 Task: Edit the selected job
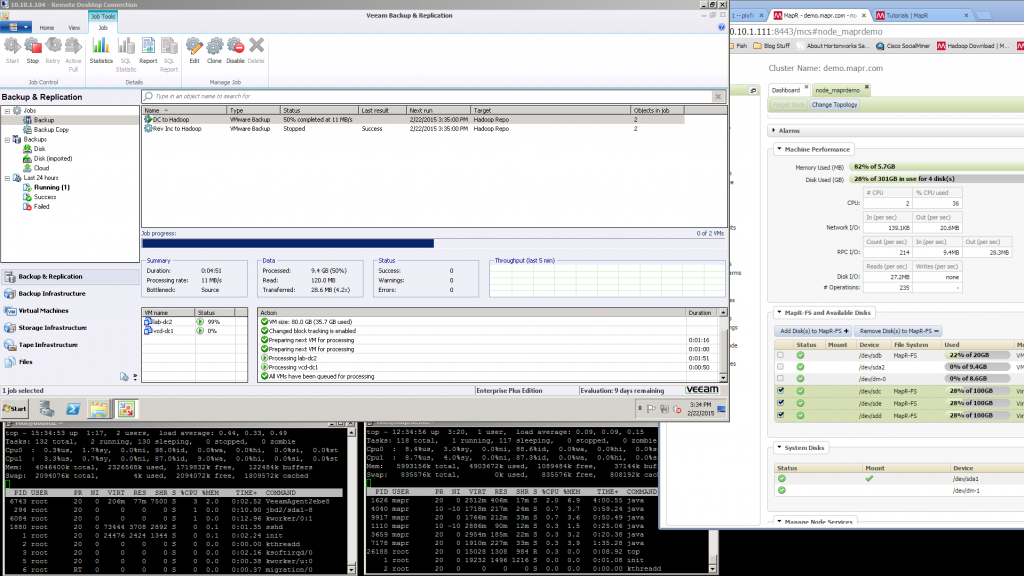(x=194, y=50)
